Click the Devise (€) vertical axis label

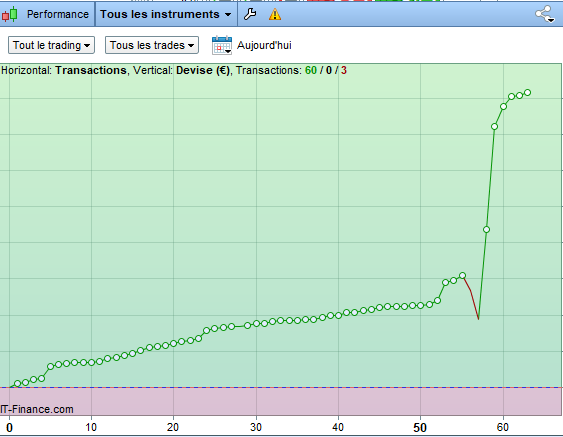[203, 70]
